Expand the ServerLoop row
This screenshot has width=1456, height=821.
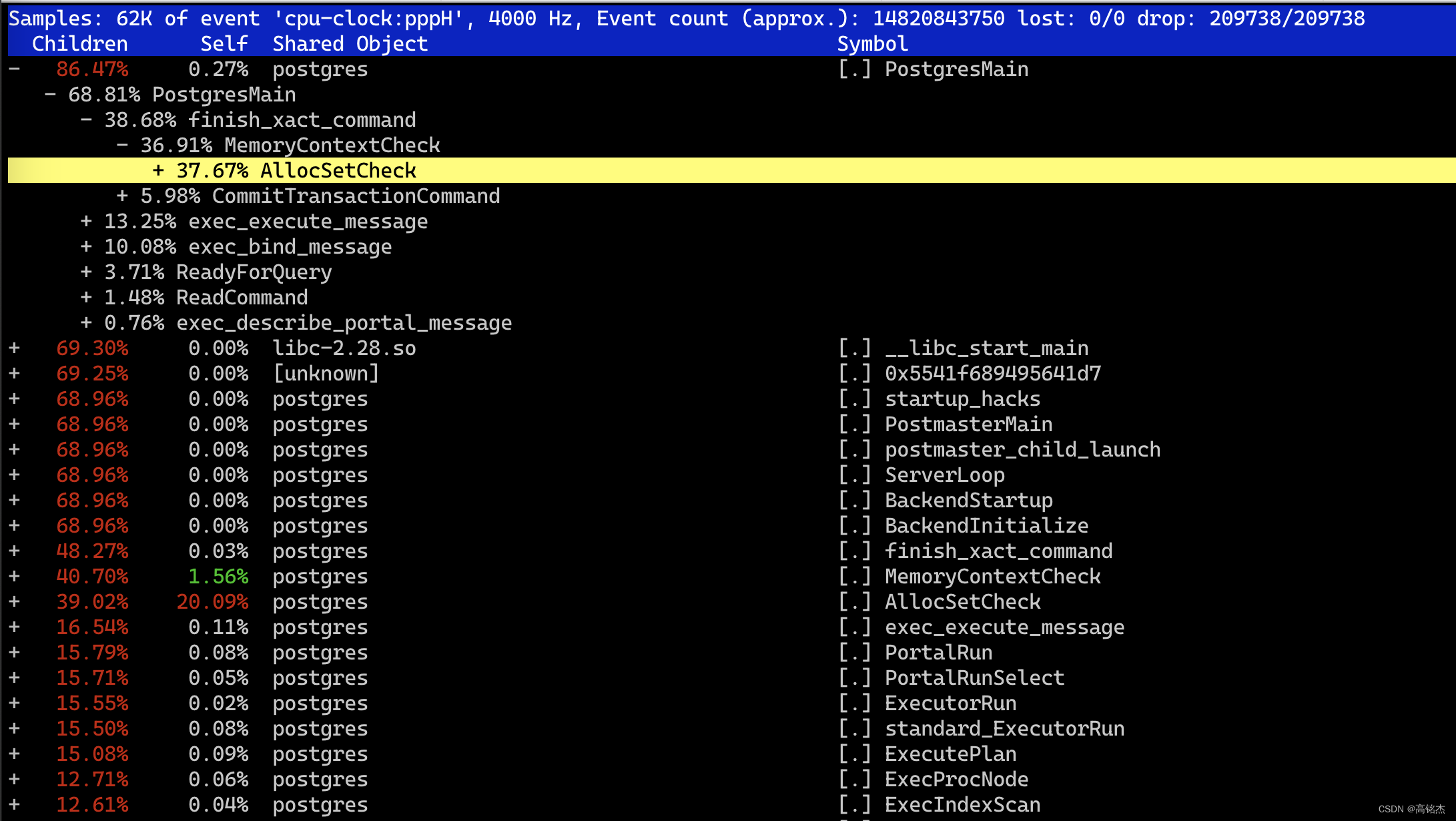pyautogui.click(x=14, y=475)
